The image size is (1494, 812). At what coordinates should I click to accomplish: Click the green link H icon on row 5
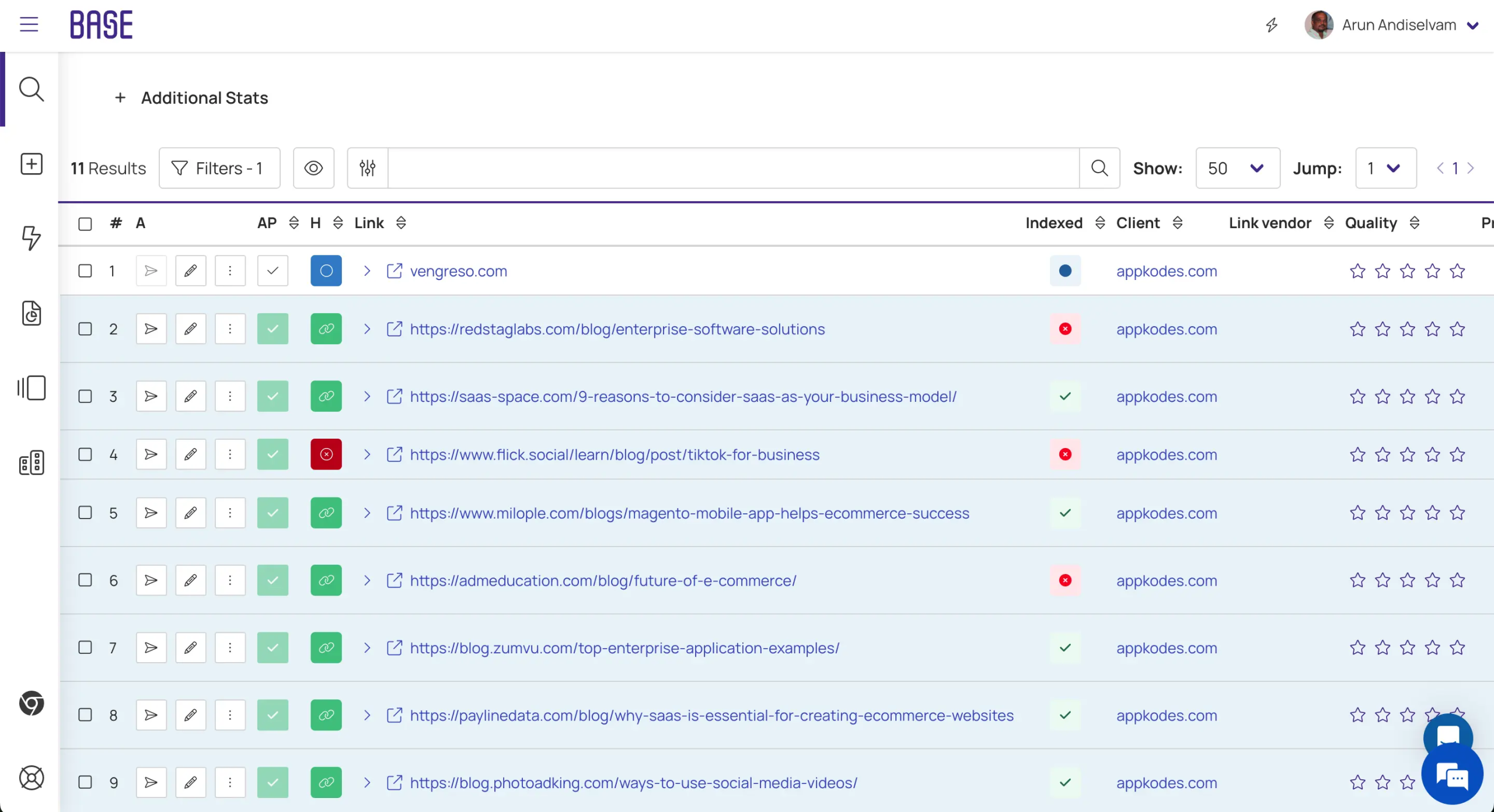point(326,513)
